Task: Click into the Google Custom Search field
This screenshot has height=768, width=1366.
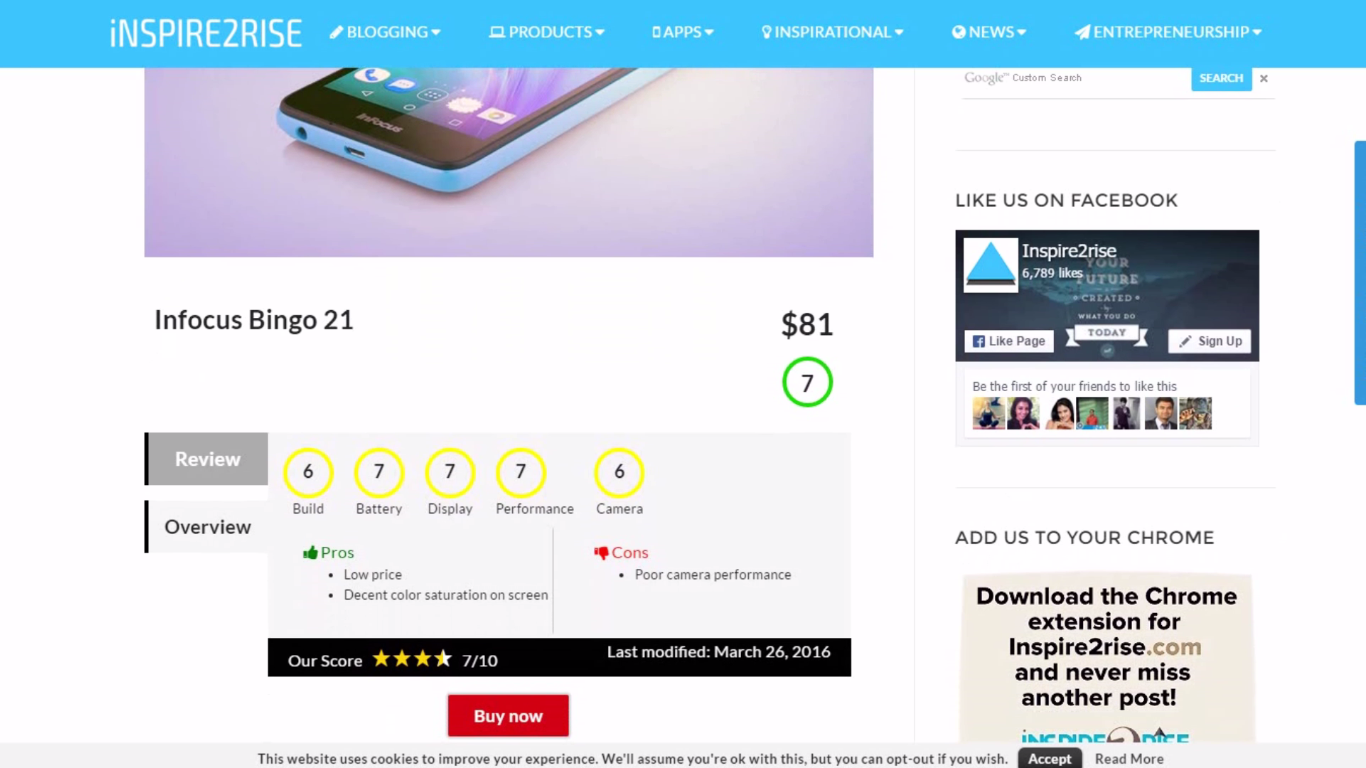Action: point(1075,78)
